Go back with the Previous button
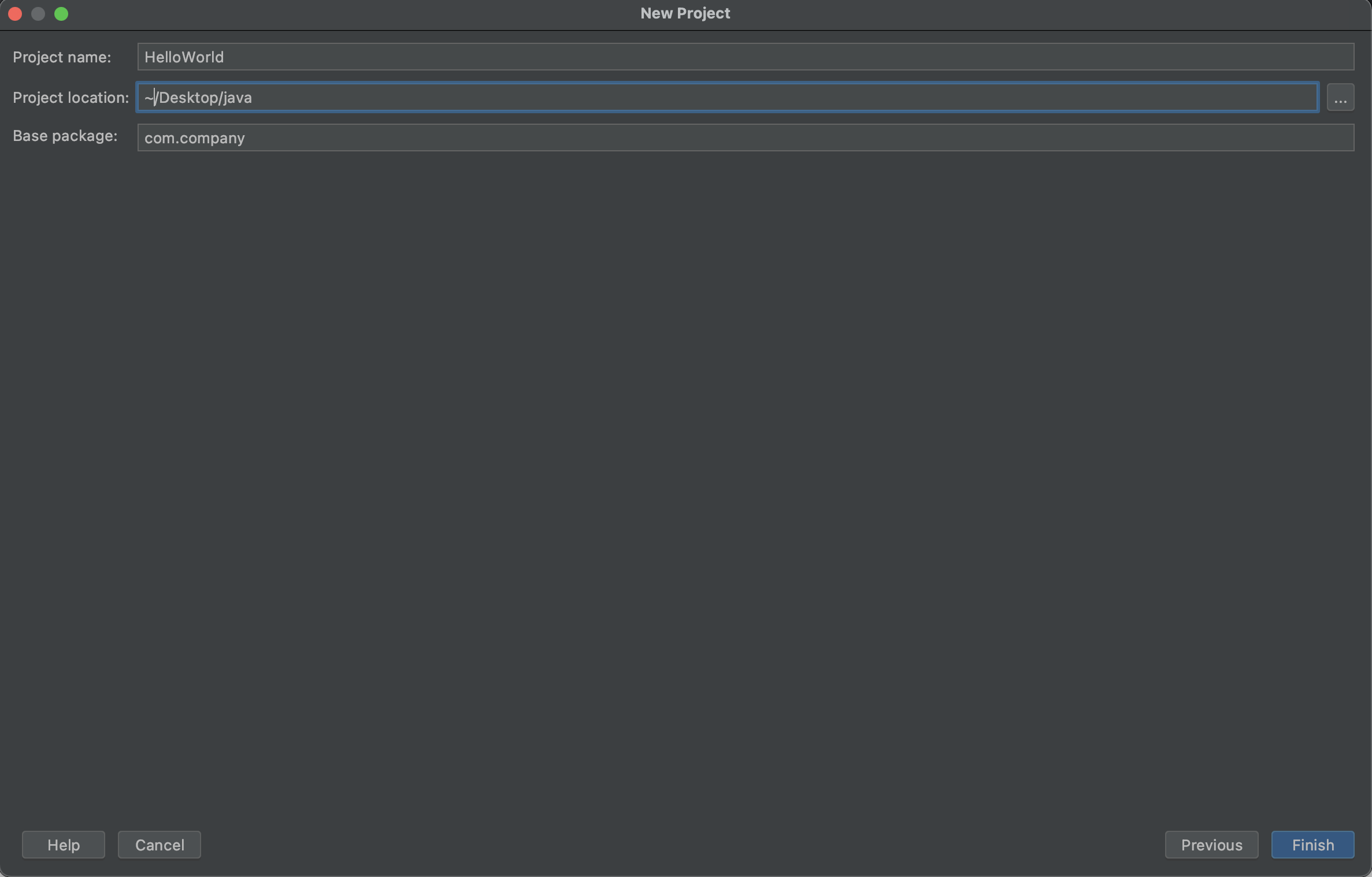This screenshot has width=1372, height=877. (1211, 845)
